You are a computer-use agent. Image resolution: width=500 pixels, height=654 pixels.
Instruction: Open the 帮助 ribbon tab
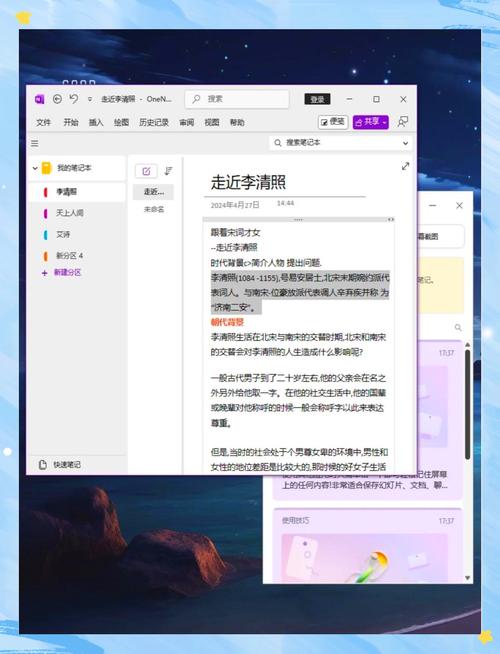[x=237, y=122]
